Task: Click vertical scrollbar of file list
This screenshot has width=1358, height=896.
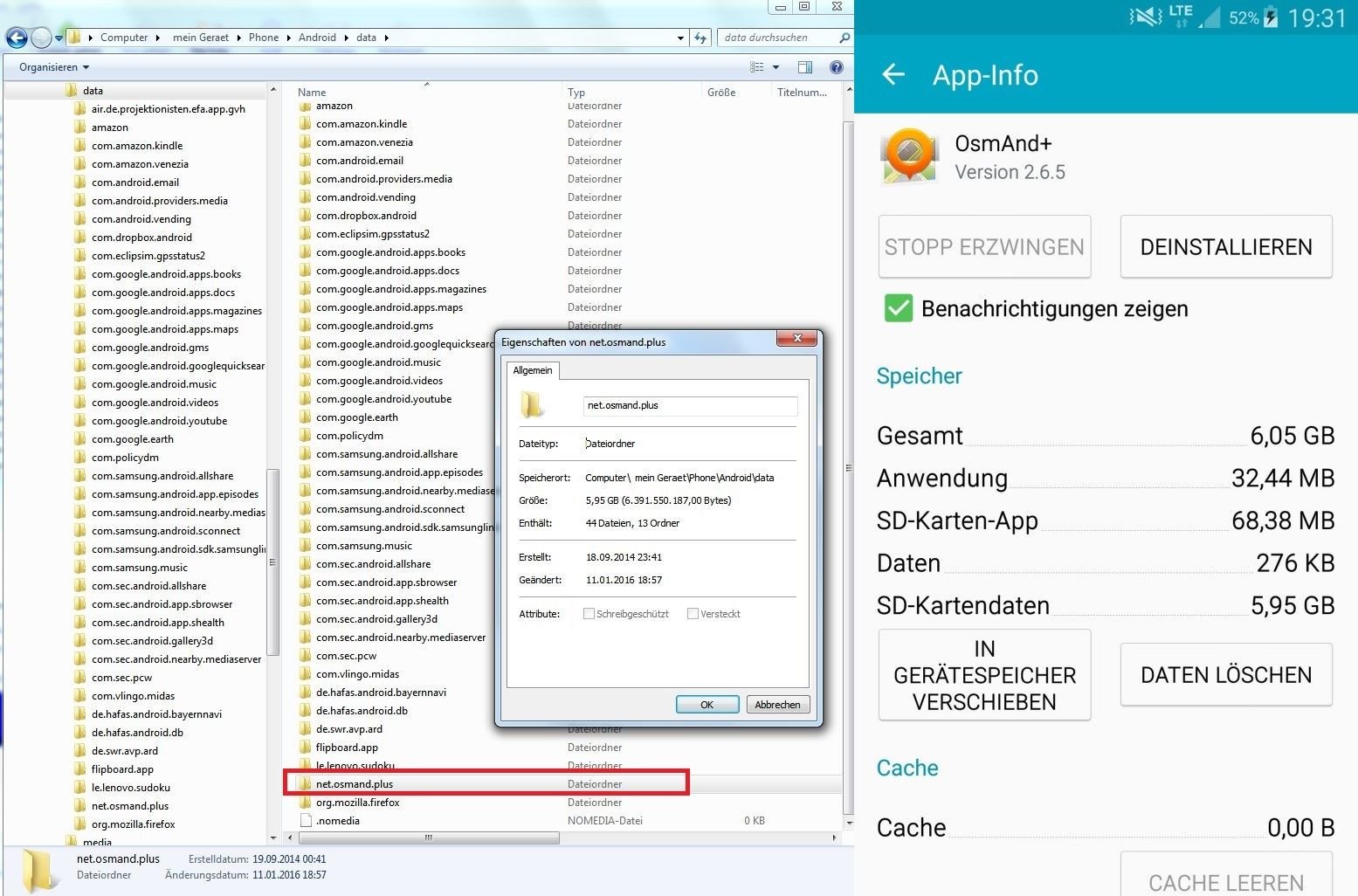Action: [848, 467]
